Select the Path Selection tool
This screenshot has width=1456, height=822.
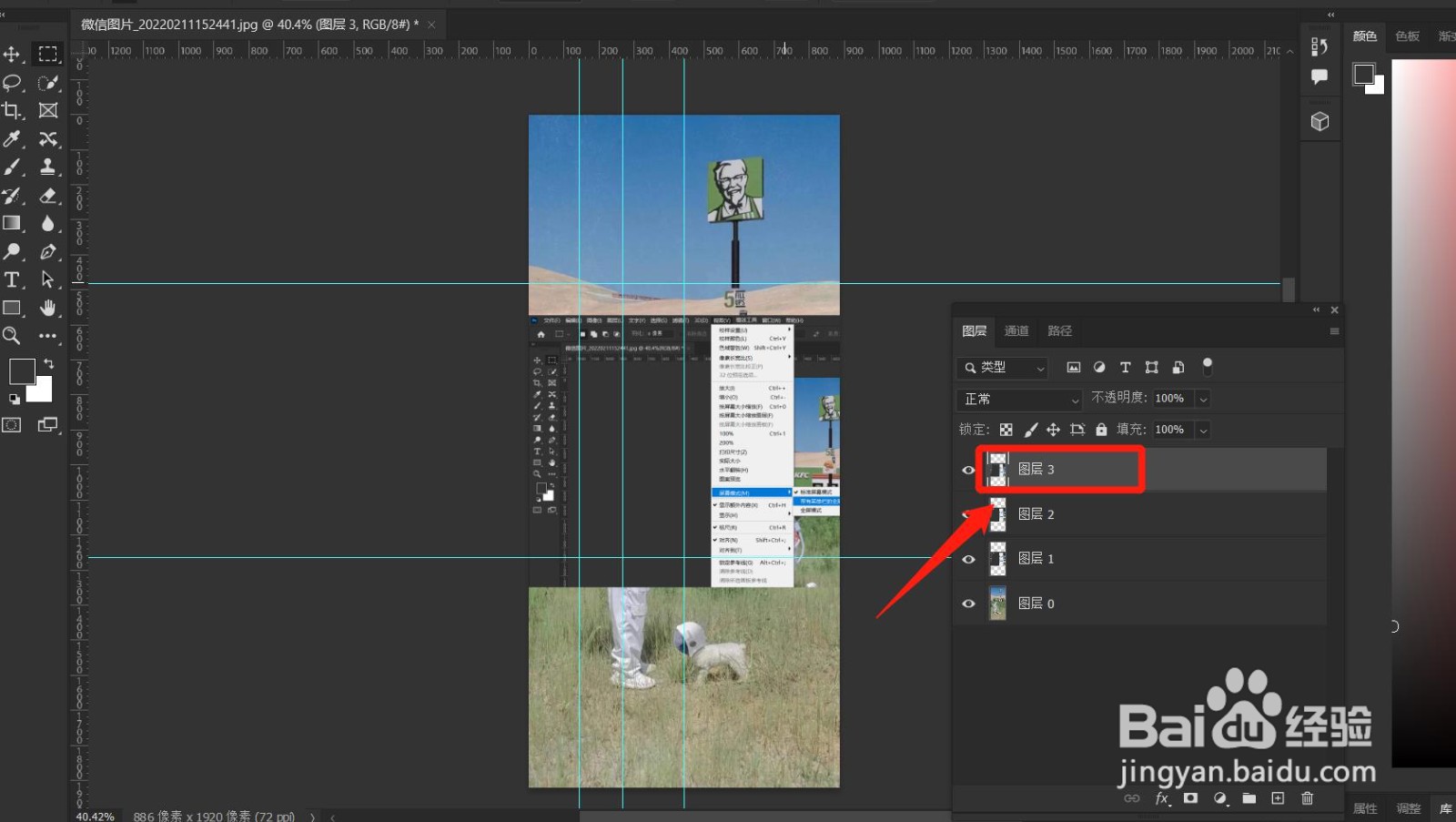(48, 280)
